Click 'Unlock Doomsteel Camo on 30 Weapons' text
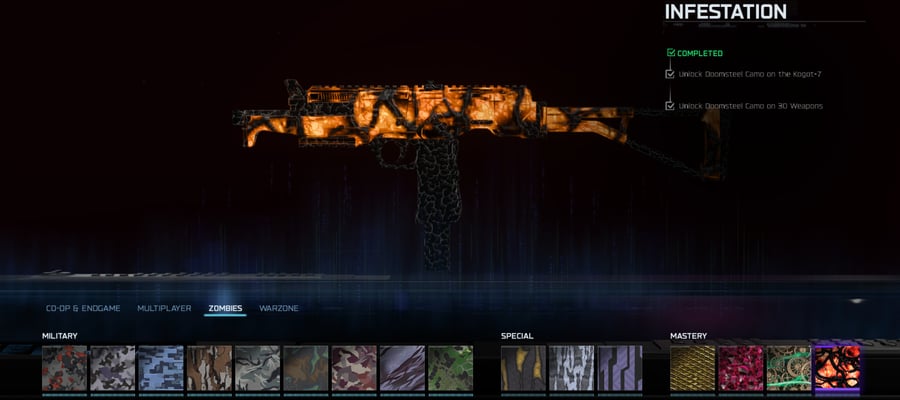This screenshot has width=900, height=400. tap(751, 106)
